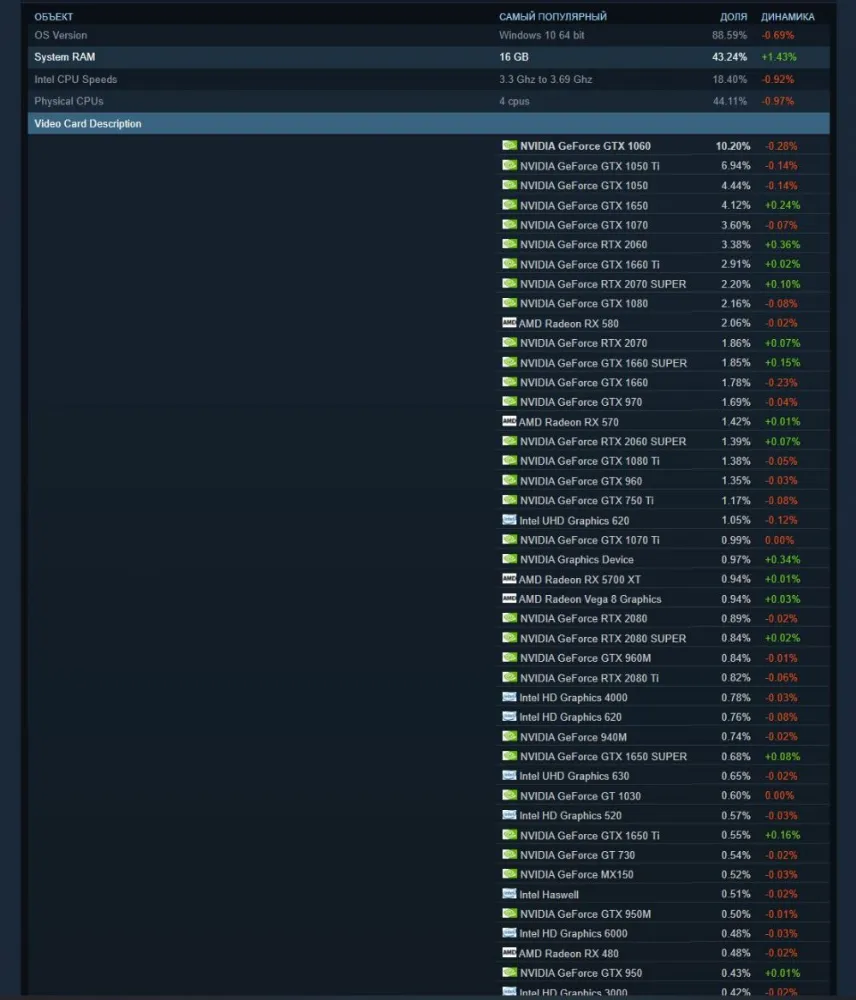The width and height of the screenshot is (856, 1000).
Task: Click the Intel logo beside UHD Graphics 620
Action: [509, 520]
